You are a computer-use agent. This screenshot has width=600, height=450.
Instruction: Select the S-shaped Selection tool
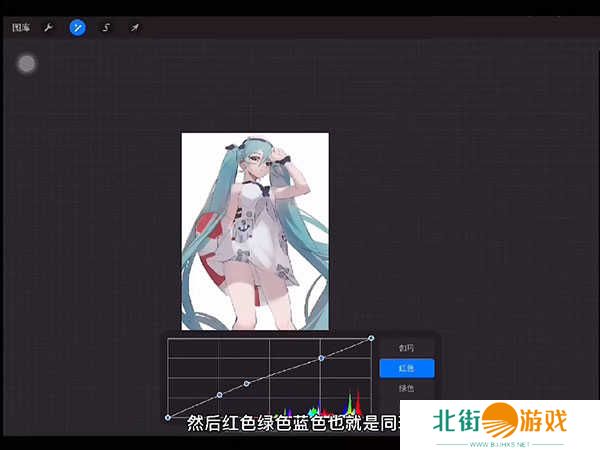tap(106, 28)
